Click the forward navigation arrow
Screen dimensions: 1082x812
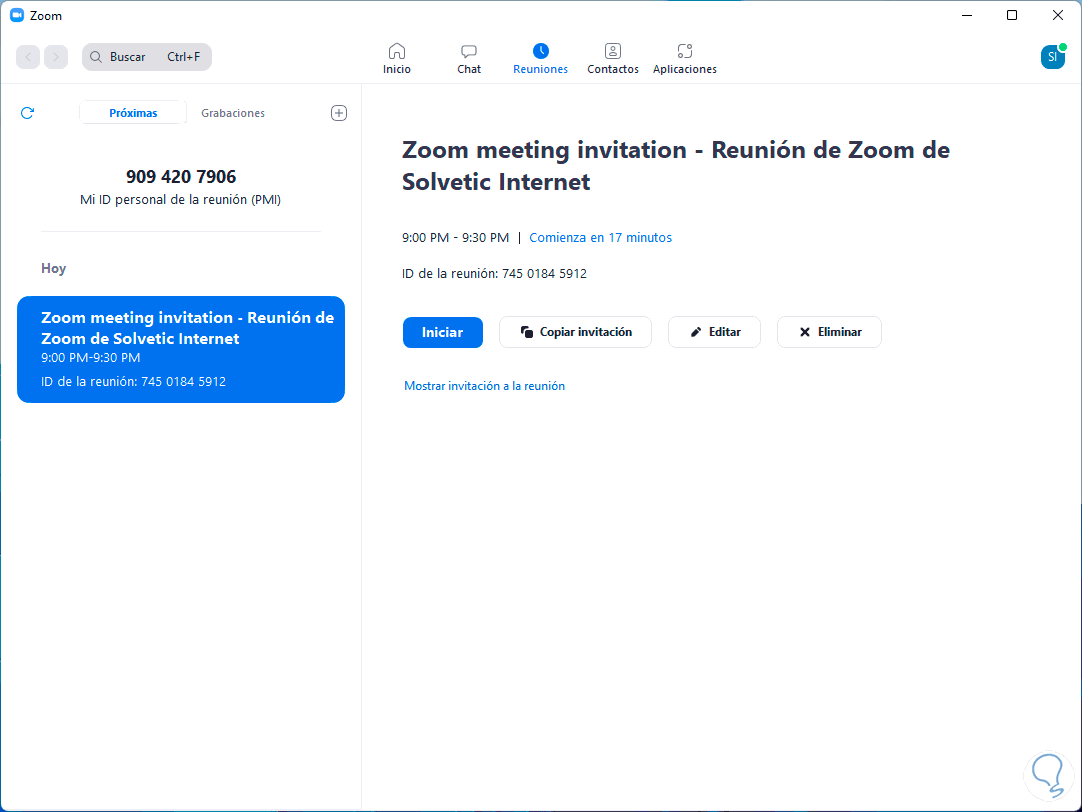[56, 57]
